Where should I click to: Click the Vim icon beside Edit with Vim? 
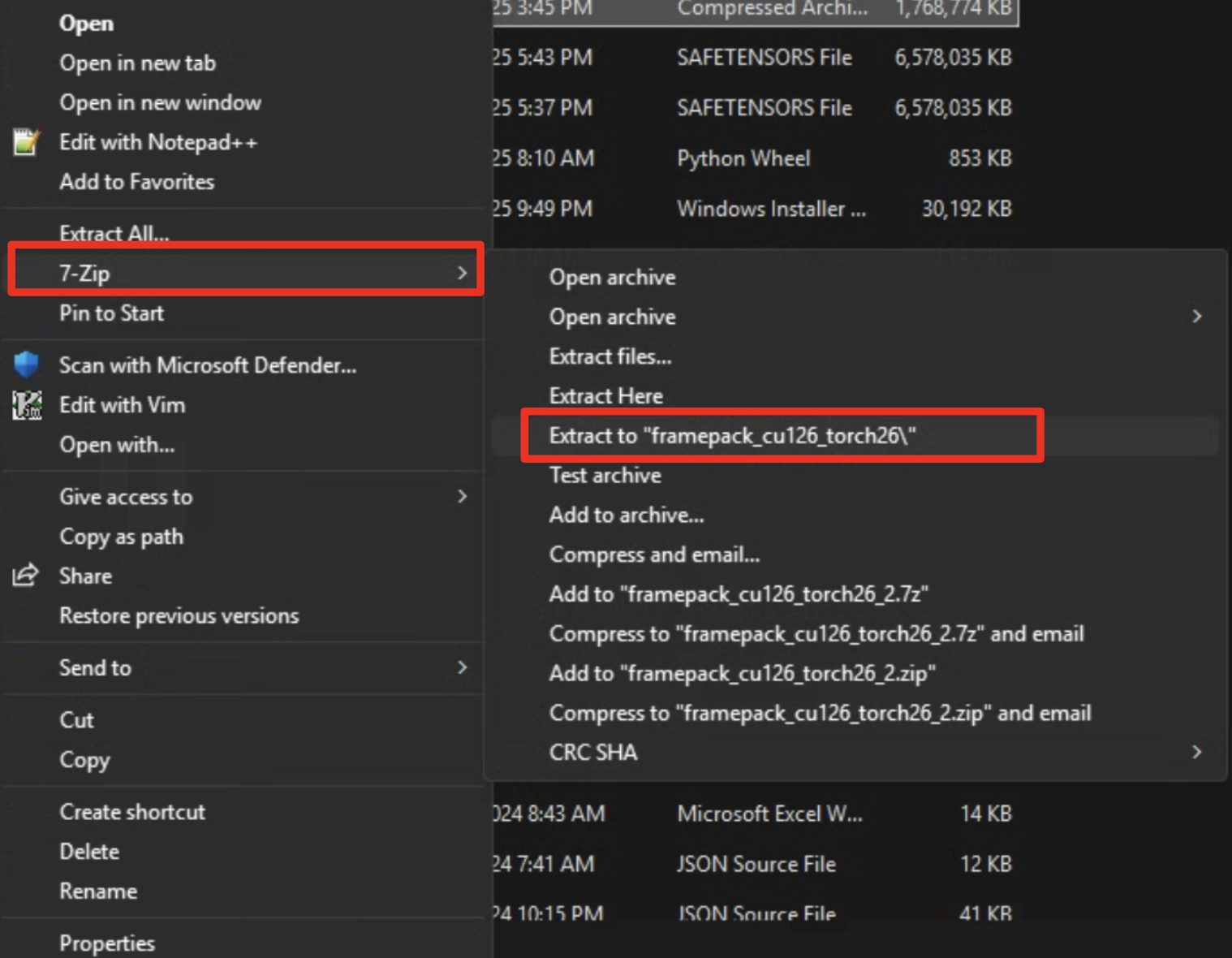(27, 404)
